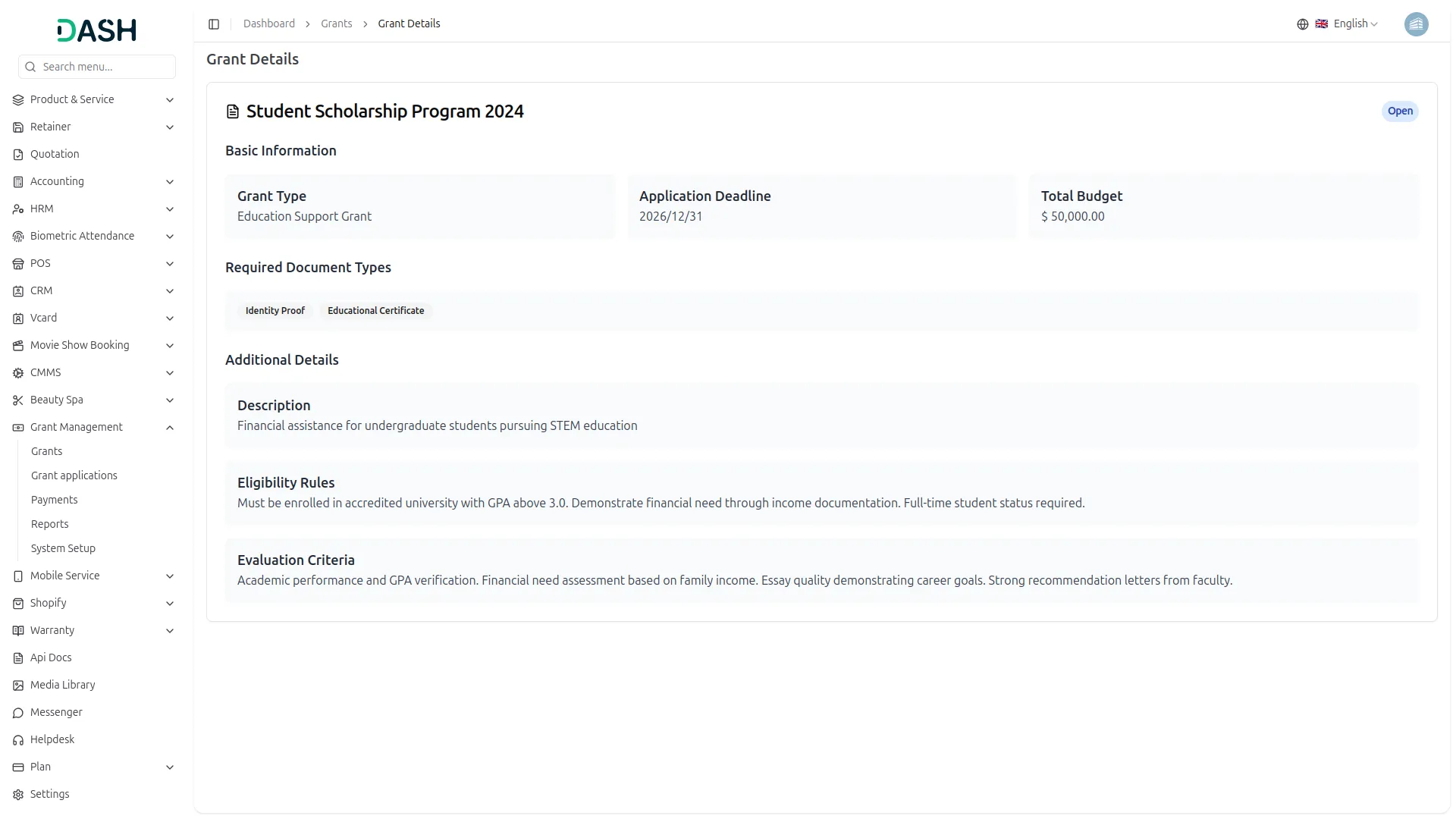Click the Settings gear icon
The width and height of the screenshot is (1456, 819).
click(x=18, y=795)
